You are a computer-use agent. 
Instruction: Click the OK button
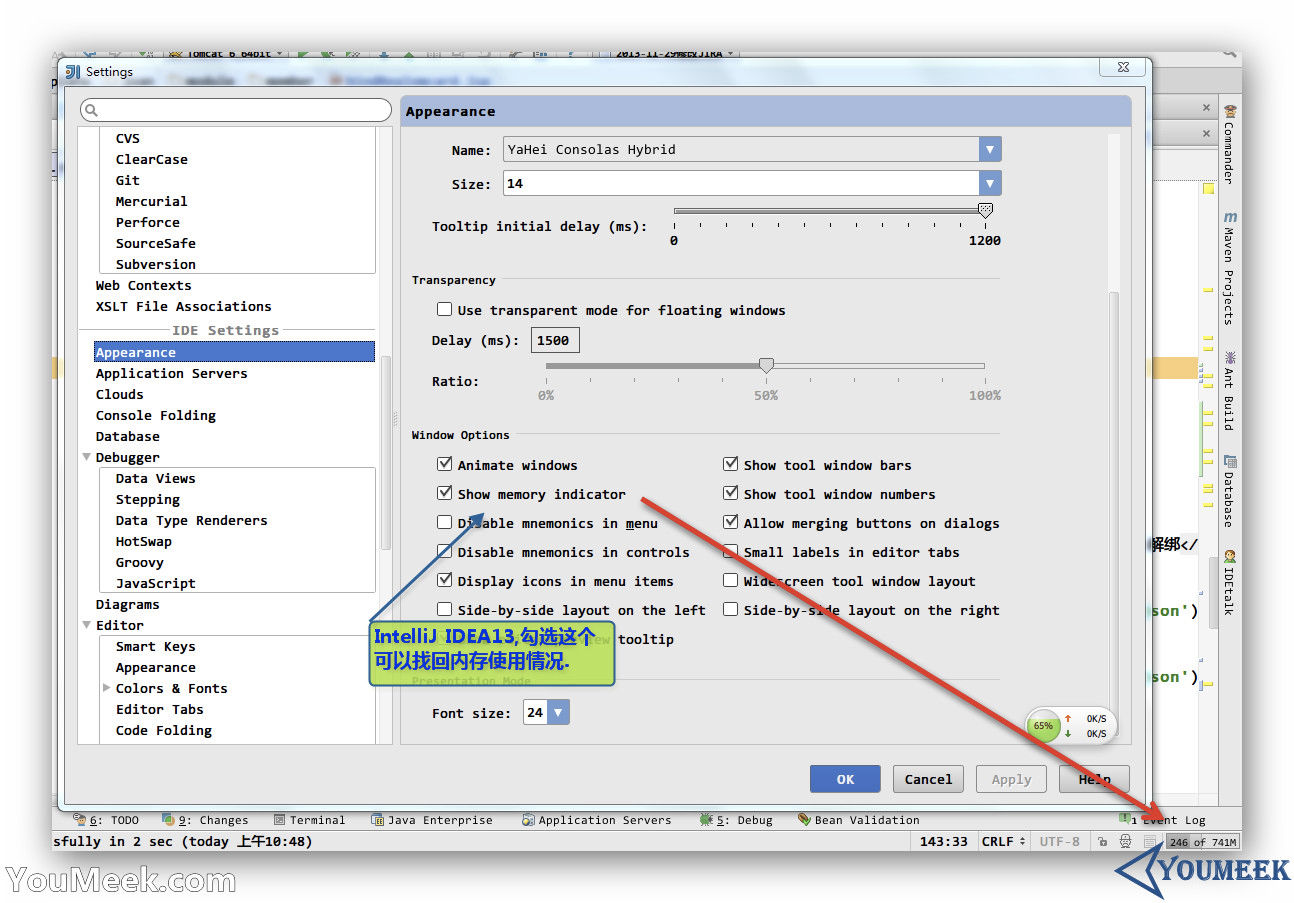coord(845,780)
